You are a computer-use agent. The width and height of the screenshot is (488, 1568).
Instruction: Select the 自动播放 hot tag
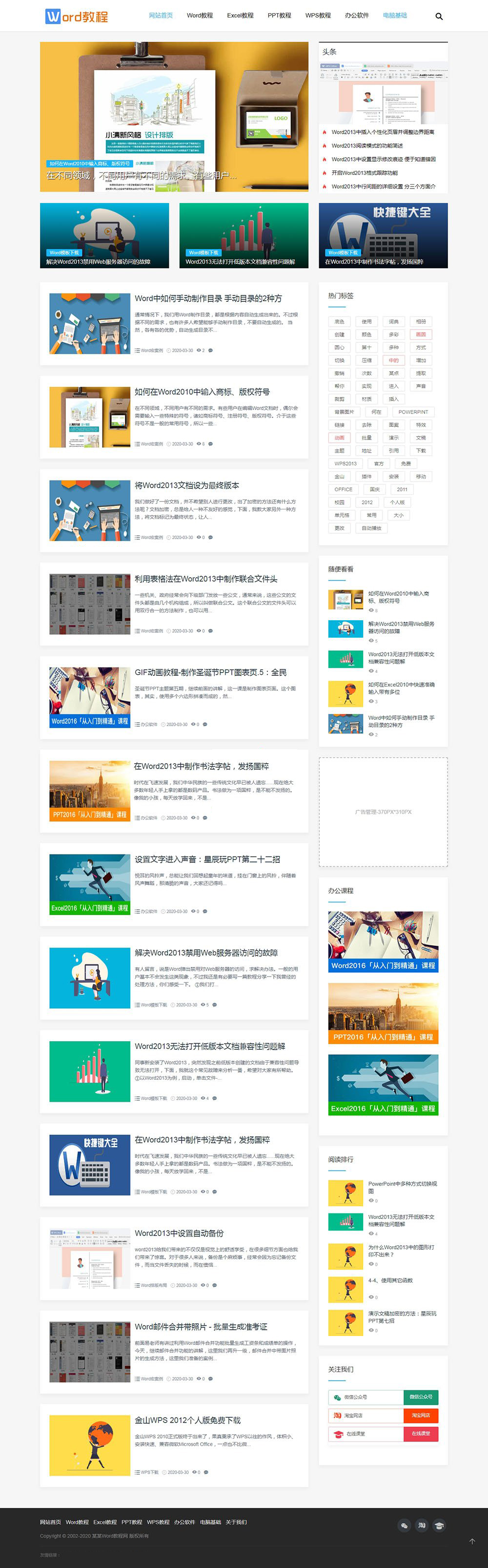click(372, 528)
